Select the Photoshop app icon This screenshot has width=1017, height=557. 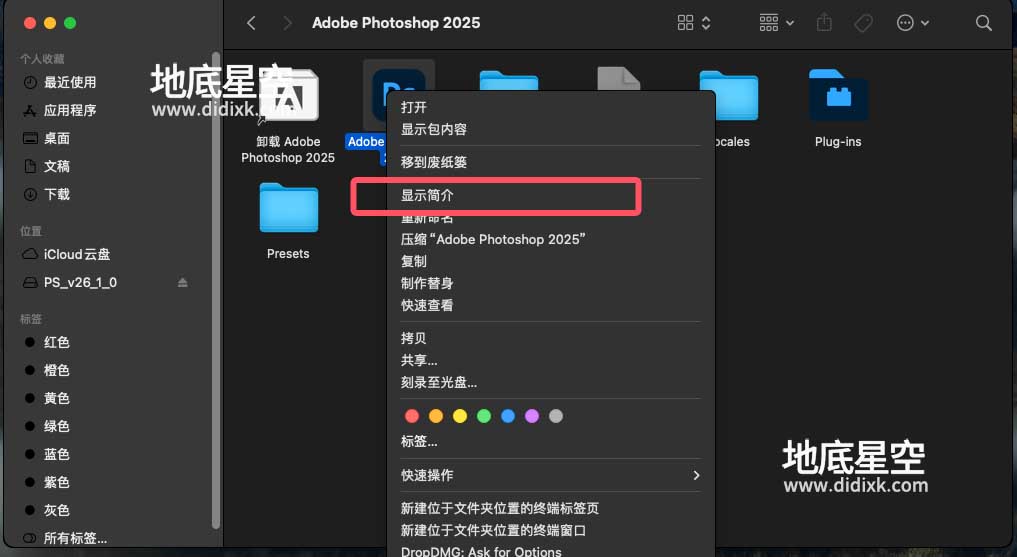[x=398, y=95]
